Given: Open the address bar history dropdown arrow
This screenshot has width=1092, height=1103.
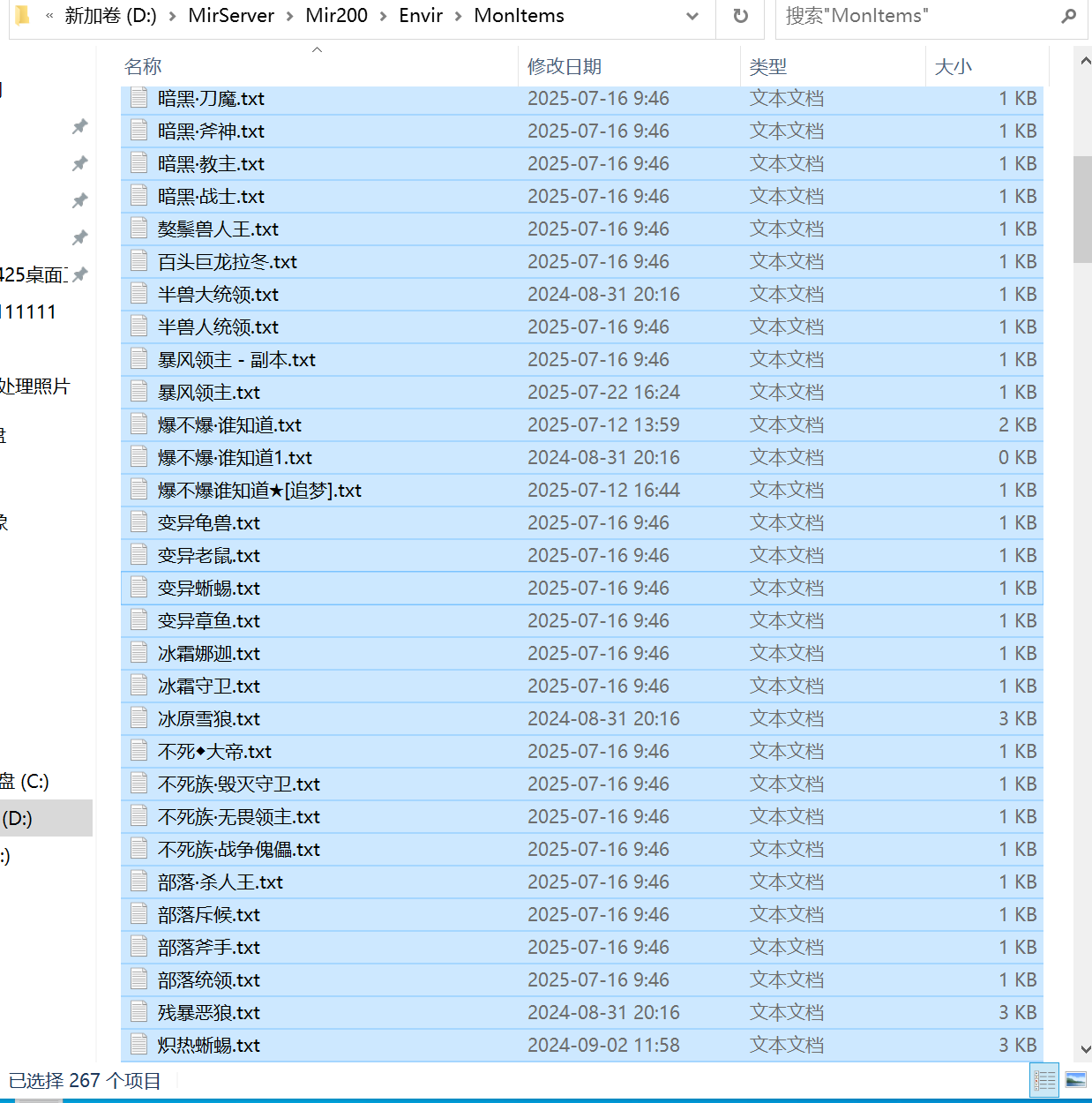Looking at the screenshot, I should tap(692, 16).
